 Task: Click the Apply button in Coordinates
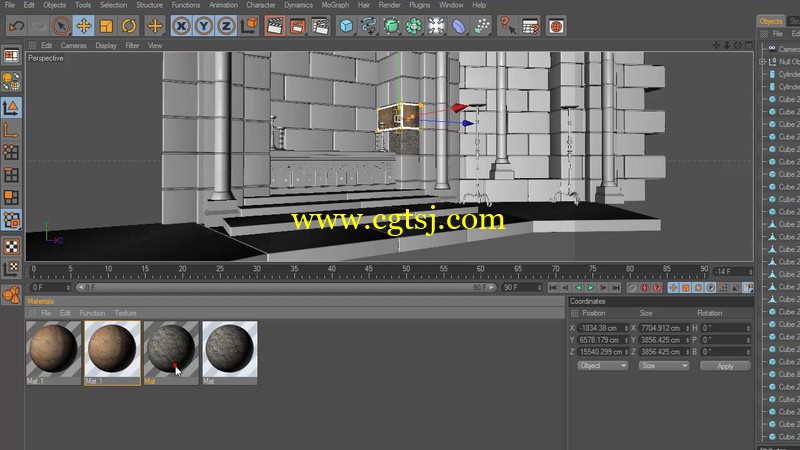pos(725,366)
